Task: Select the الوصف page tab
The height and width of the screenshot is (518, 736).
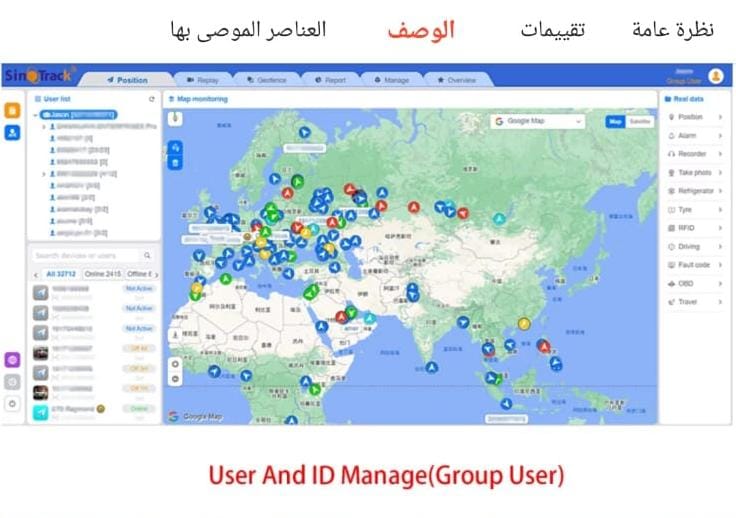Action: [x=421, y=30]
